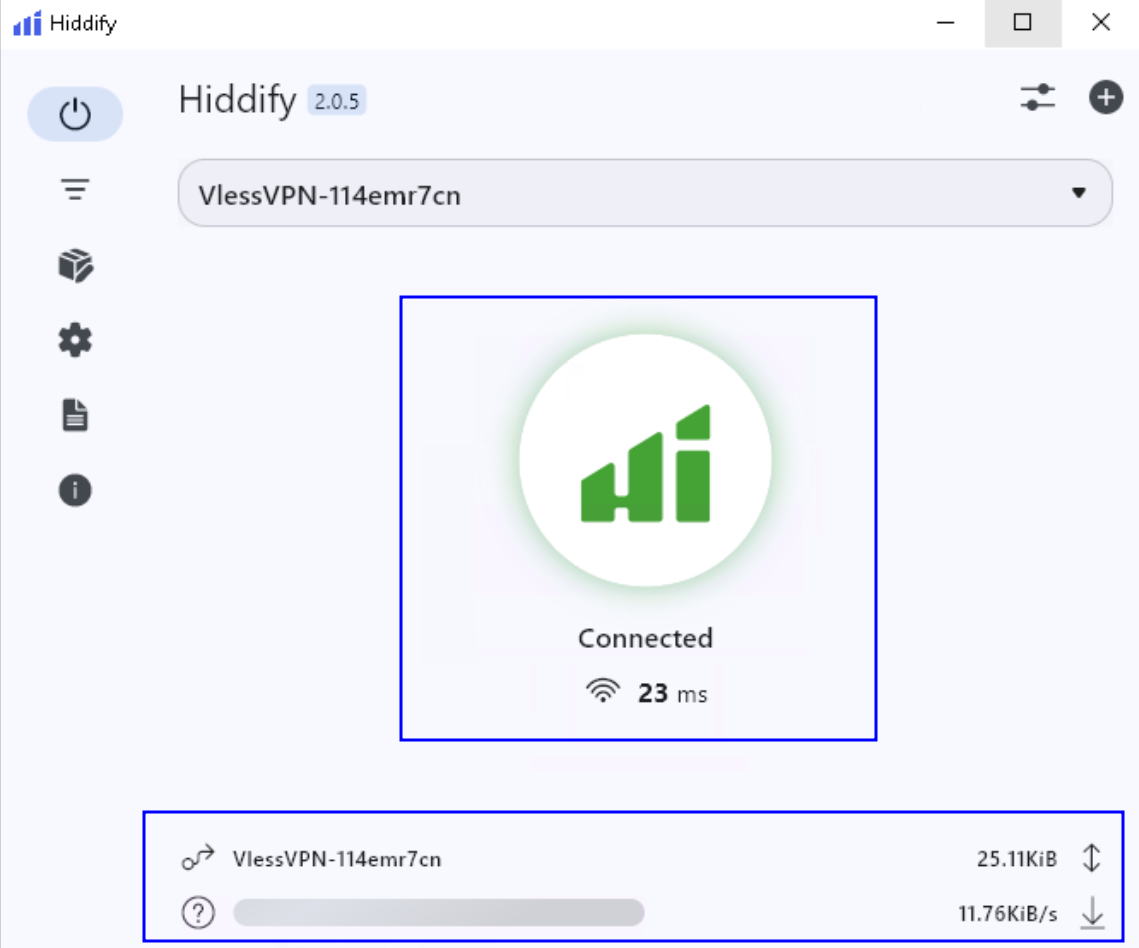
Task: Click the question mark circle near progress bar
Action: [x=199, y=912]
